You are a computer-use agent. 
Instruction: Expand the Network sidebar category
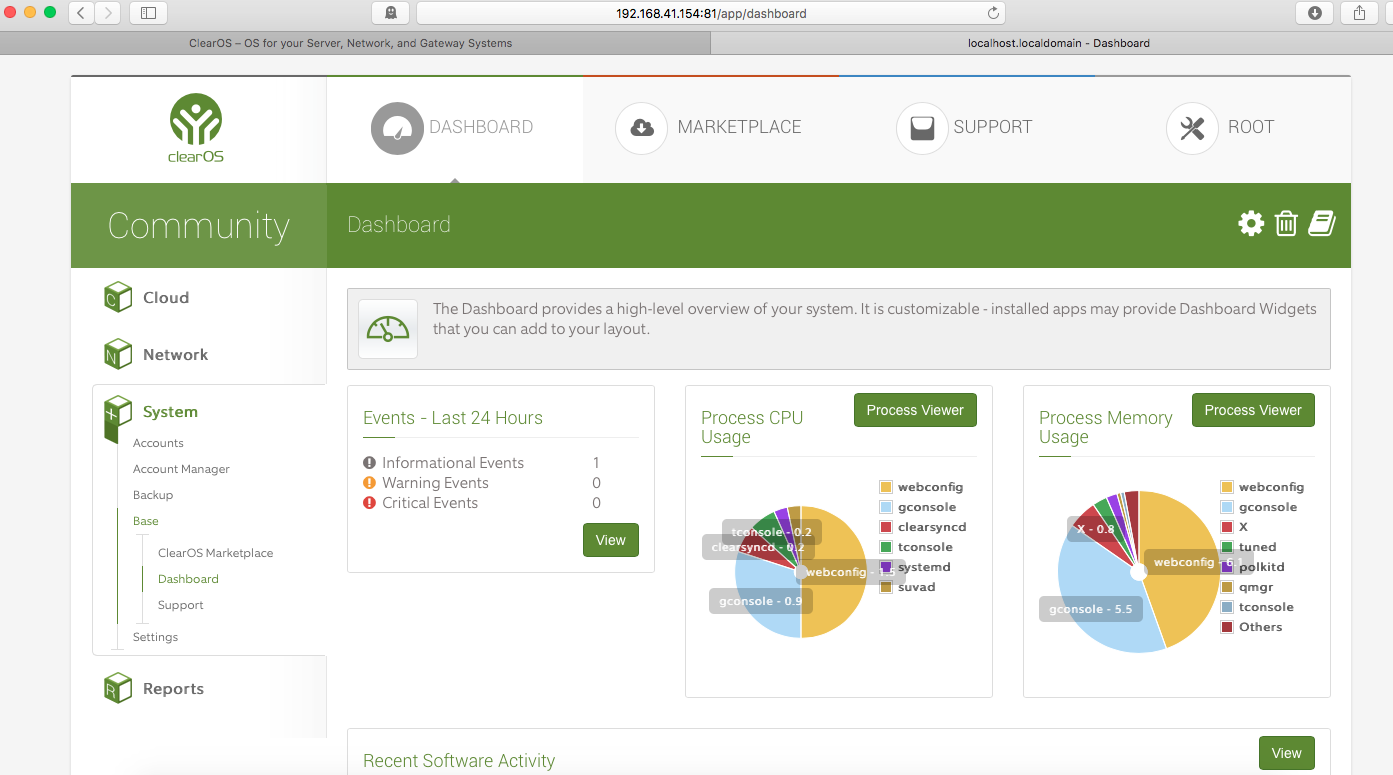[176, 354]
